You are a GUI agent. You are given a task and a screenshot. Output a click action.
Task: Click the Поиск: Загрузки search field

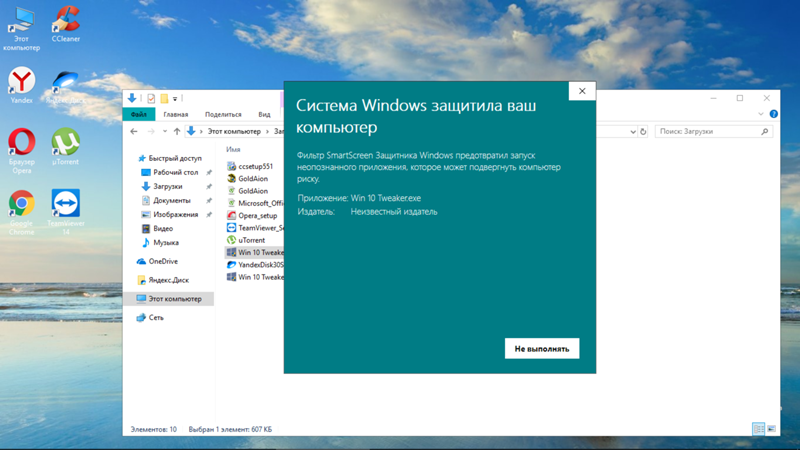pos(713,132)
